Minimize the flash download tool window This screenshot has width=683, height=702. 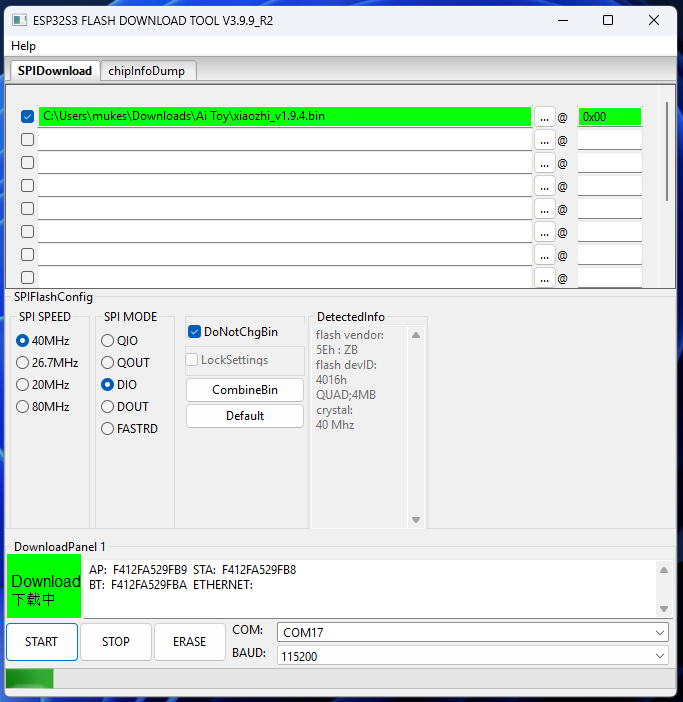pyautogui.click(x=563, y=21)
